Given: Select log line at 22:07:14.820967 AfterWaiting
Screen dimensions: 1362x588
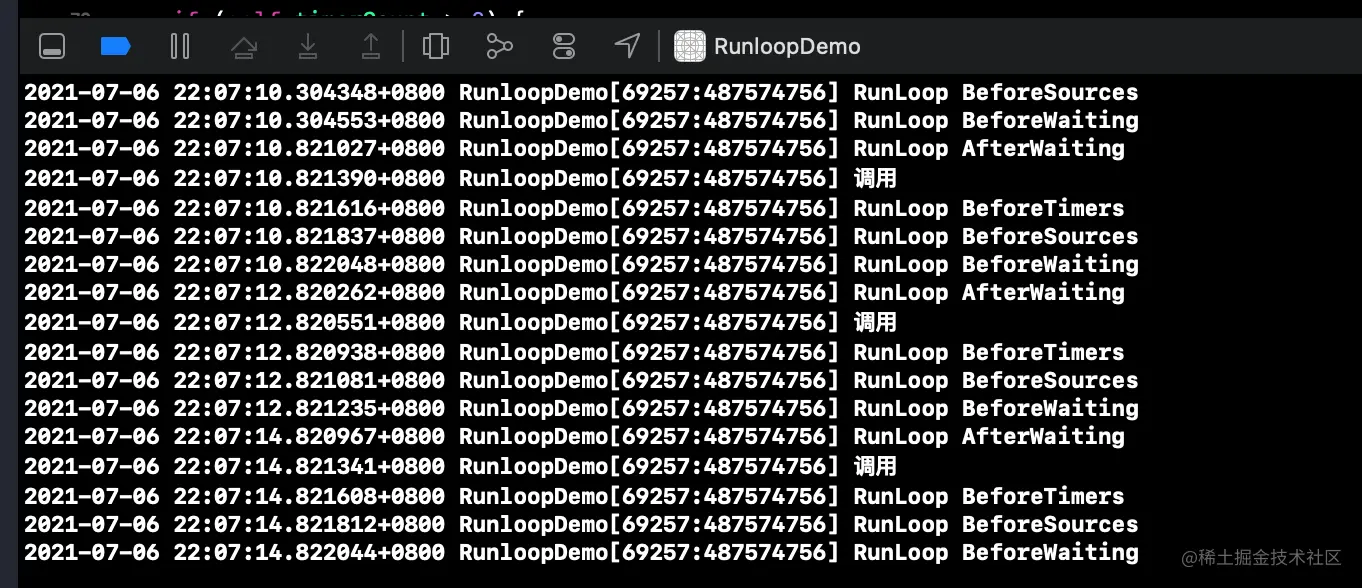Looking at the screenshot, I should [574, 437].
